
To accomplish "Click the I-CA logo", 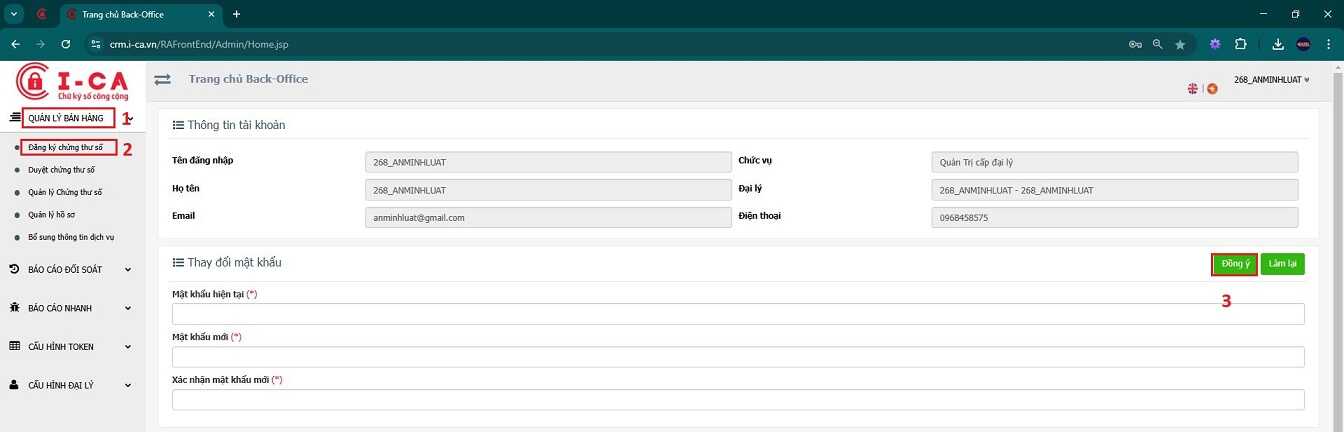I will [x=72, y=82].
